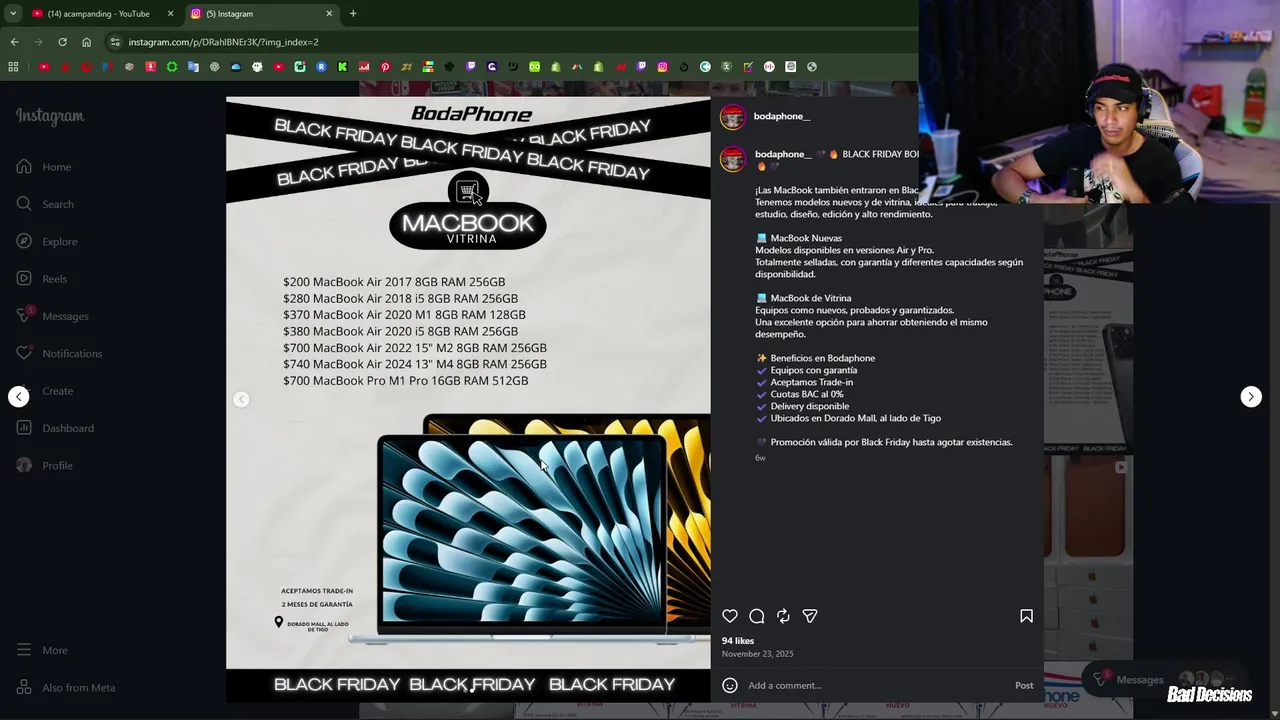Image resolution: width=1280 pixels, height=720 pixels.
Task: Open Dashboard in the sidebar
Action: tap(55, 428)
